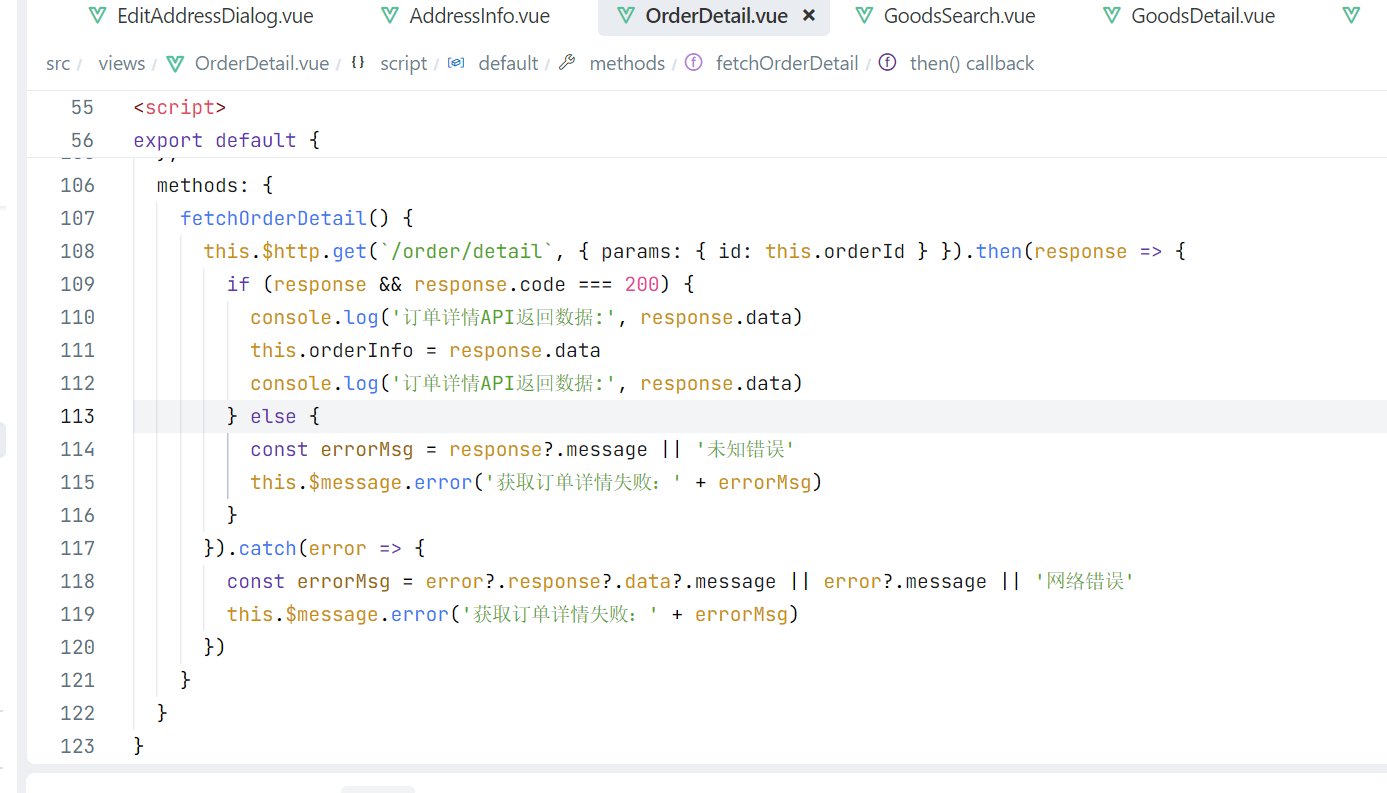Screen dimensions: 1387x793
Task: Click the Vue icon of the cut-off rightmost tab
Action: click(1351, 16)
